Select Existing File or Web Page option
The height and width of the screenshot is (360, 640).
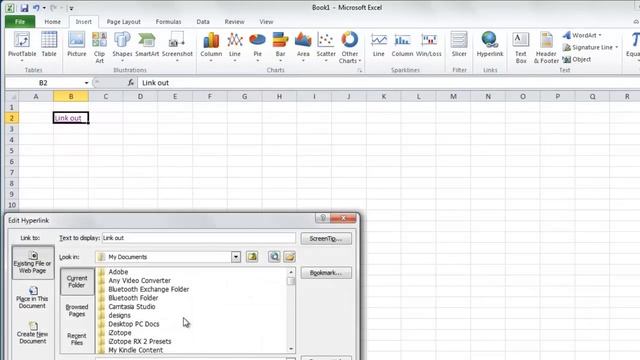point(33,262)
